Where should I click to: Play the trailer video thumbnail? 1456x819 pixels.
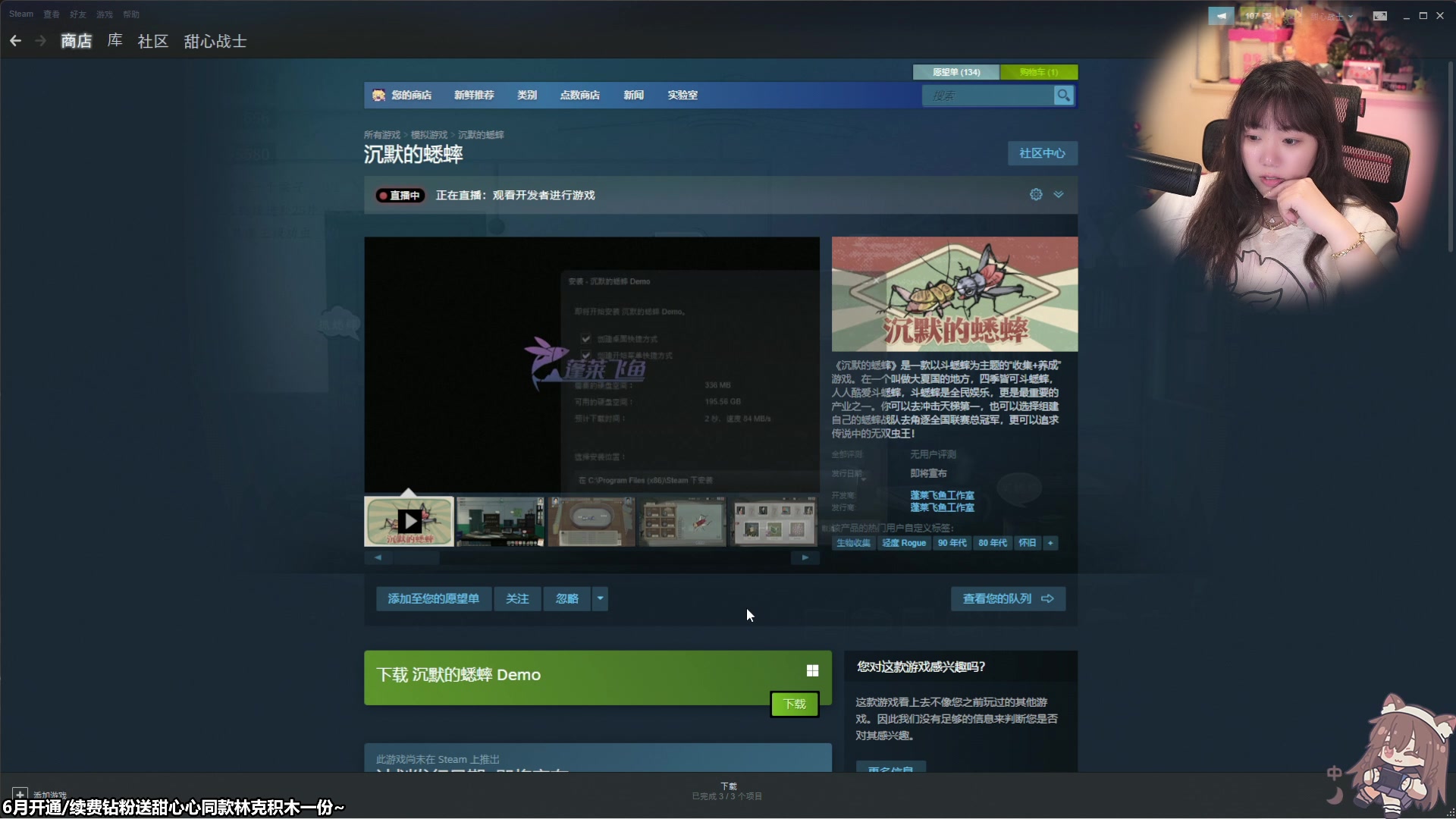point(409,522)
